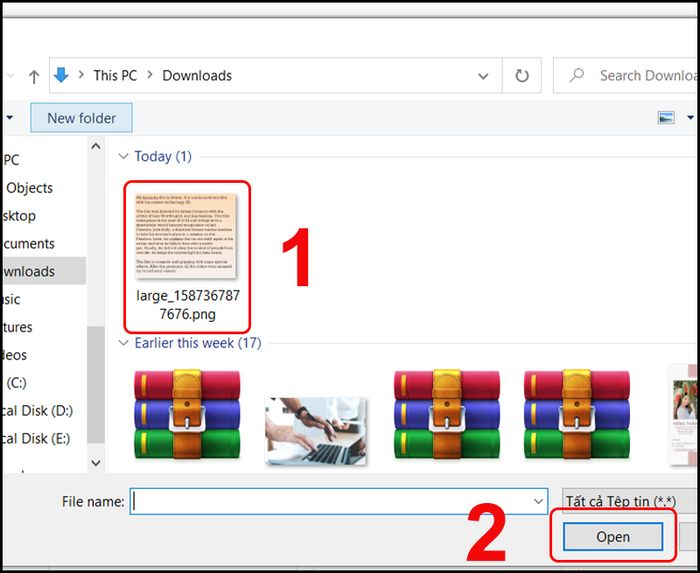700x573 pixels.
Task: Open the (C:) drive in navigation pane
Action: point(16,383)
